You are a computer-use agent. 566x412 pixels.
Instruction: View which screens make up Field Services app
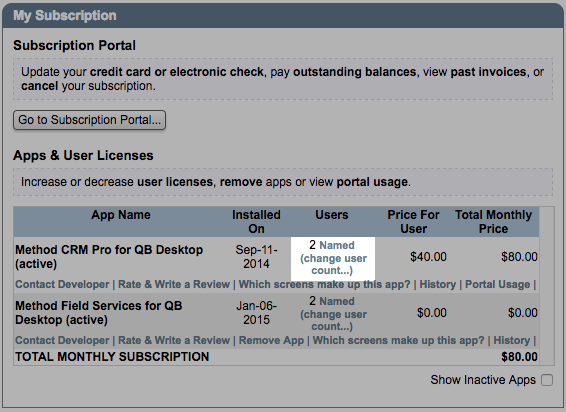pyautogui.click(x=398, y=340)
